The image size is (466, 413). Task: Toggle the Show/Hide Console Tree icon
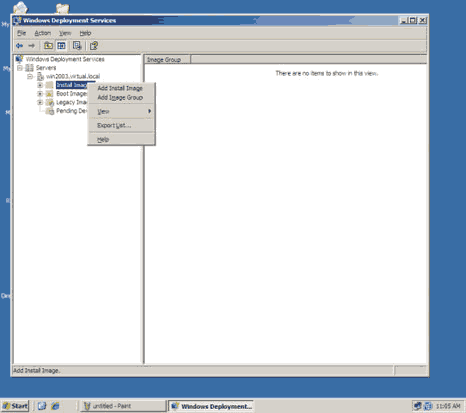tap(61, 46)
